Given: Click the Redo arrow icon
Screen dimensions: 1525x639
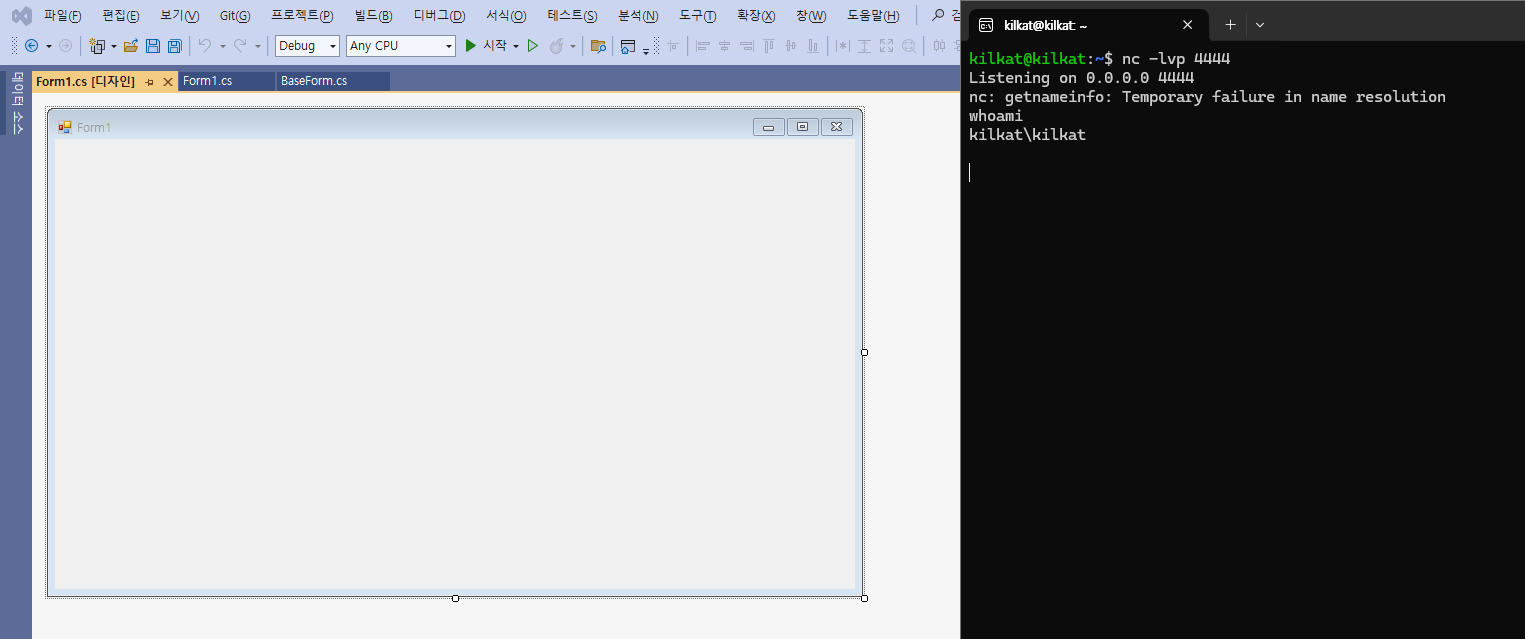Looking at the screenshot, I should point(241,46).
